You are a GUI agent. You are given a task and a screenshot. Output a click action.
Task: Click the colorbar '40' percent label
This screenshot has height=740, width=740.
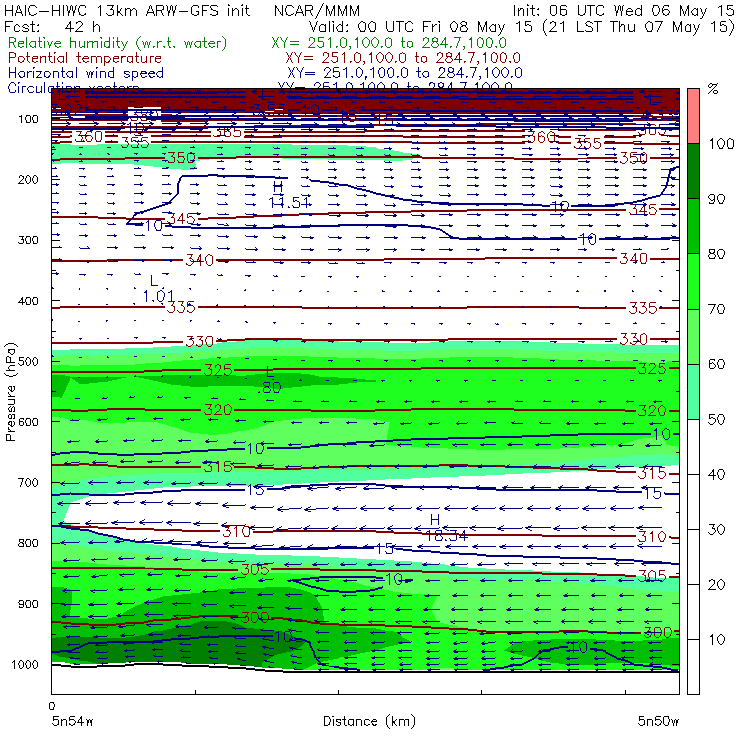pos(717,474)
